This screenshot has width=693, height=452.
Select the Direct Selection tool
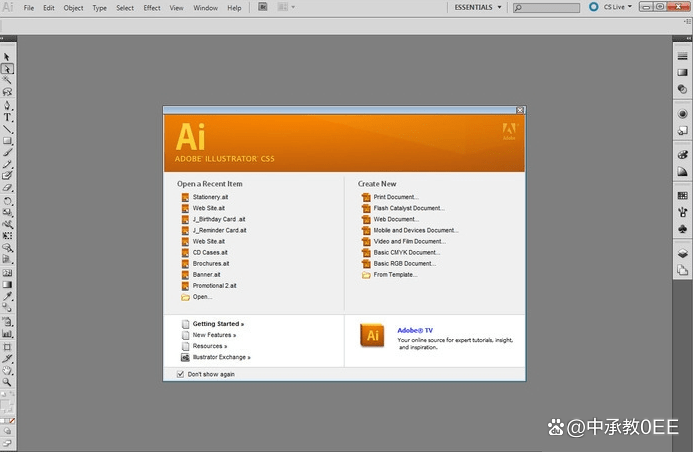point(7,68)
